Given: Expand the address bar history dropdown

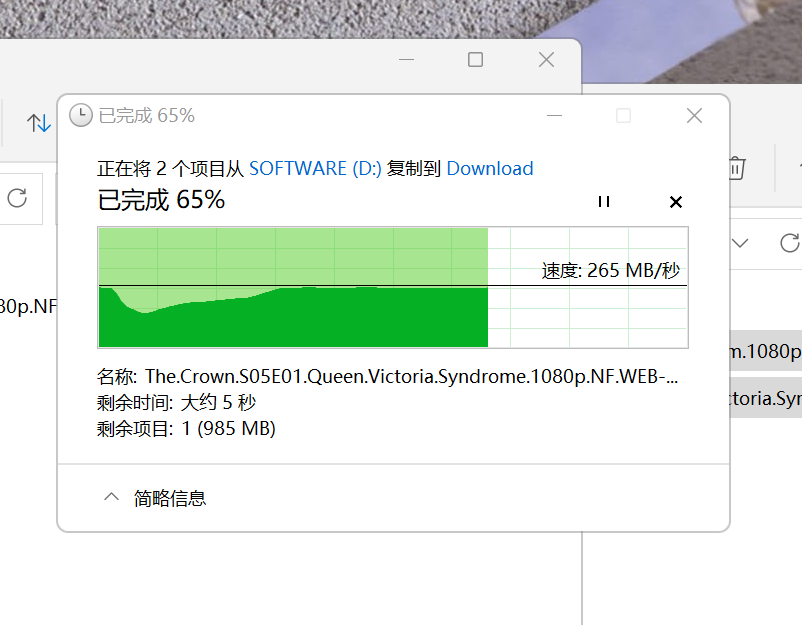Looking at the screenshot, I should pos(741,243).
